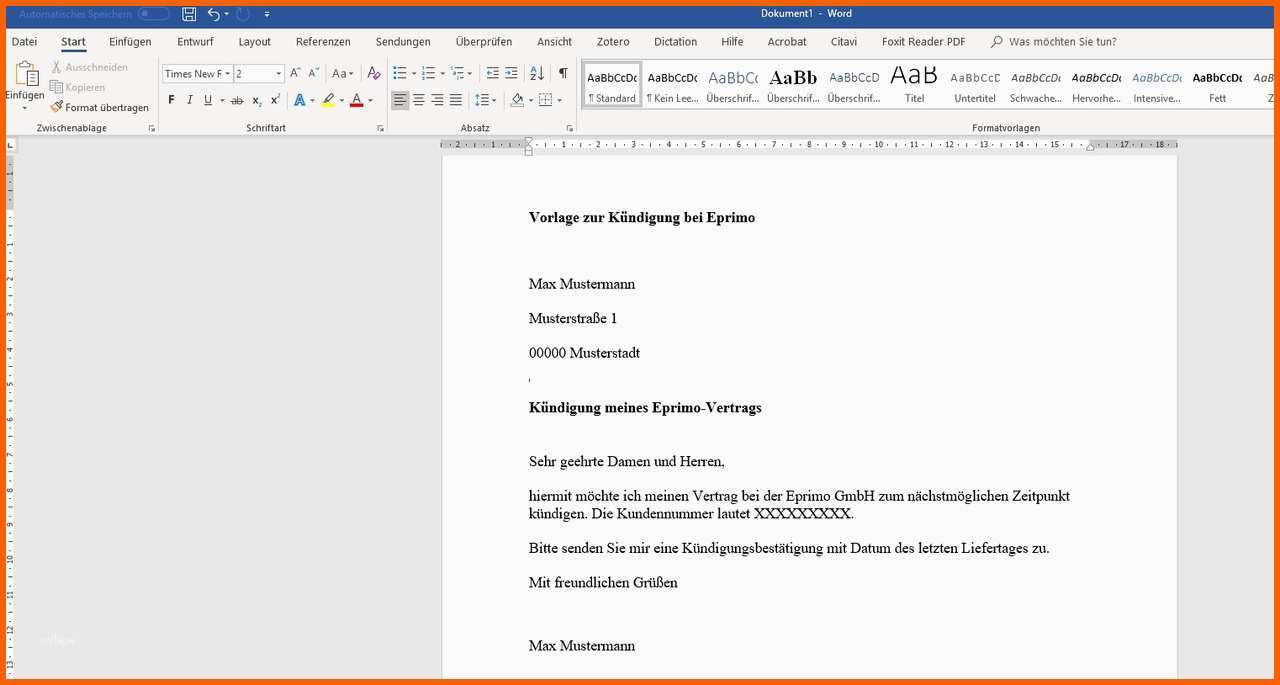Center-align text with the center alignment icon

click(x=419, y=100)
